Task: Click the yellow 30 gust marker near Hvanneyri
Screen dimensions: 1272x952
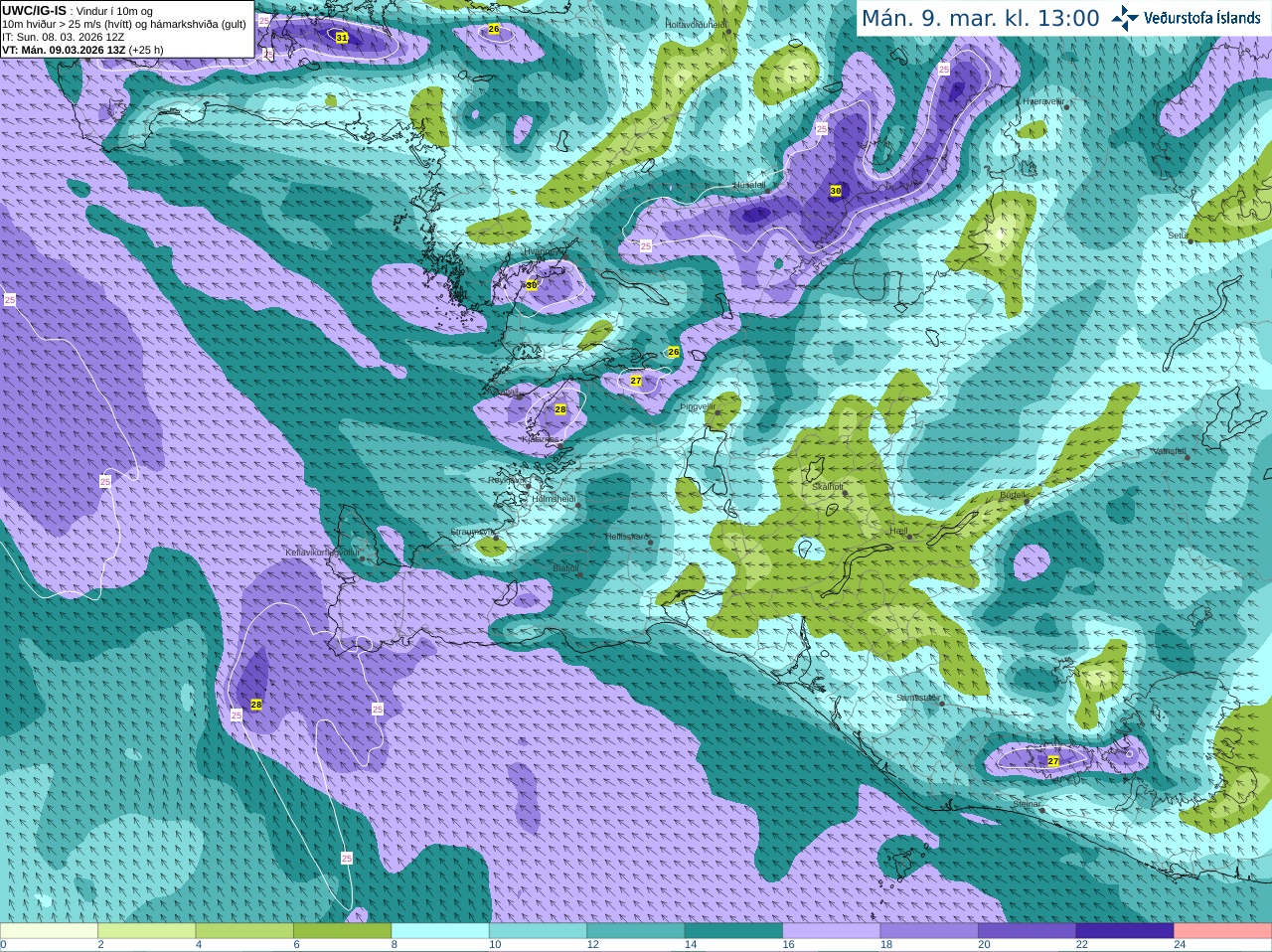Action: coord(532,285)
